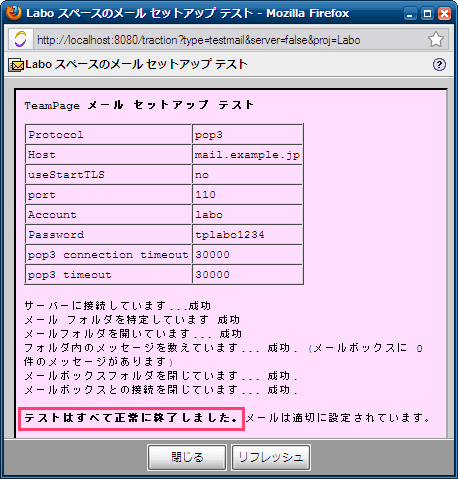Click the Host label cell
The height and width of the screenshot is (479, 458).
108,155
